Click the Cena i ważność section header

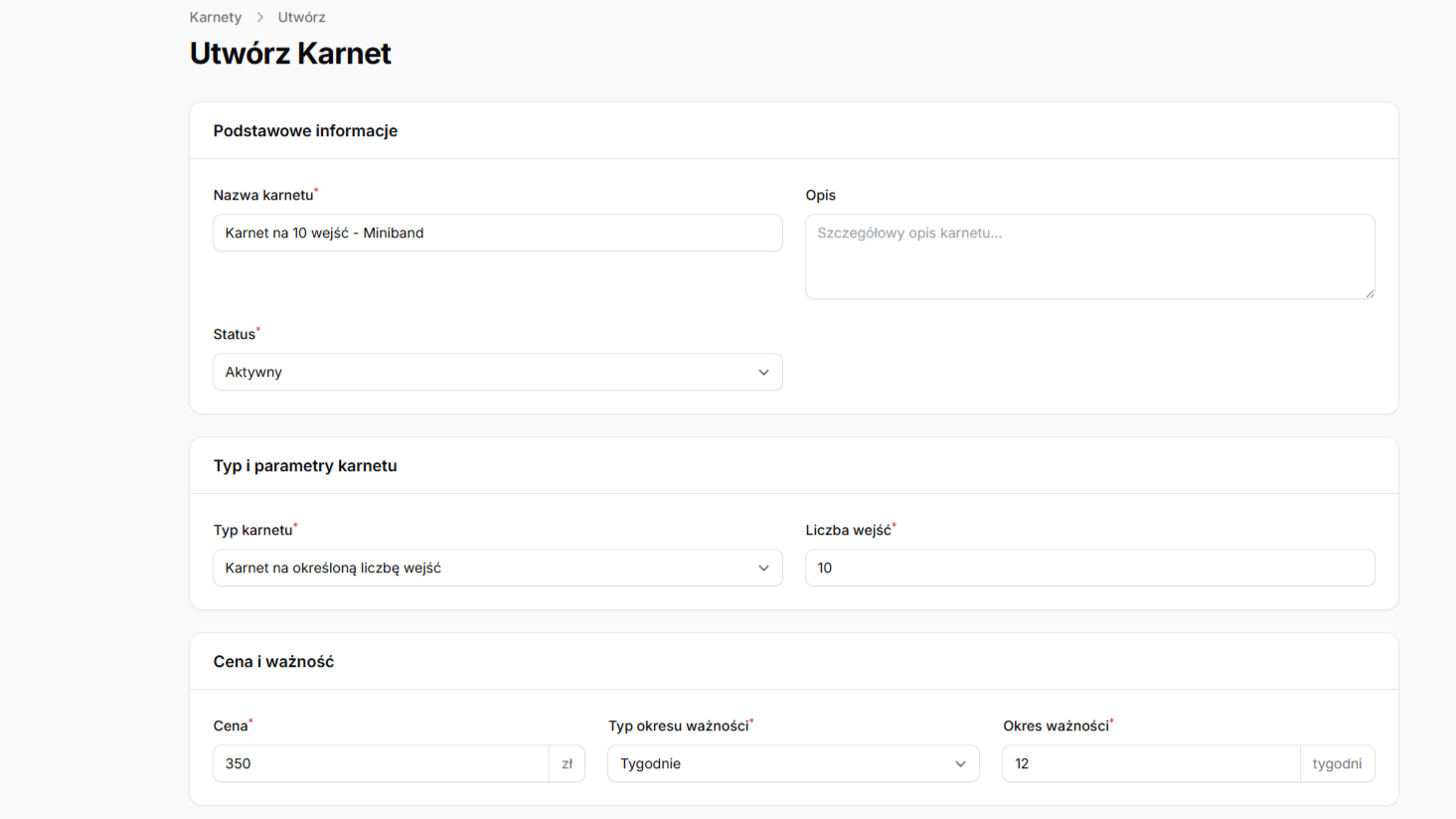click(x=273, y=662)
